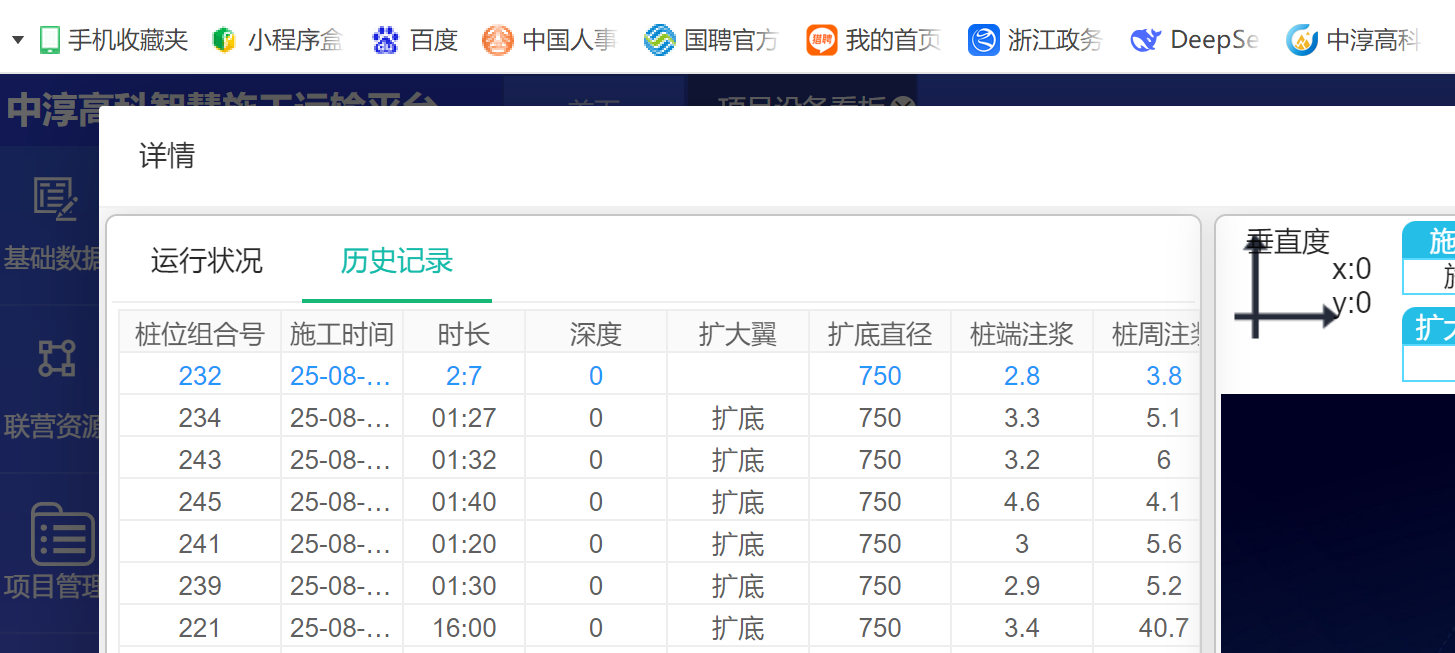Click the 我的首页 bookmark link

pos(892,40)
